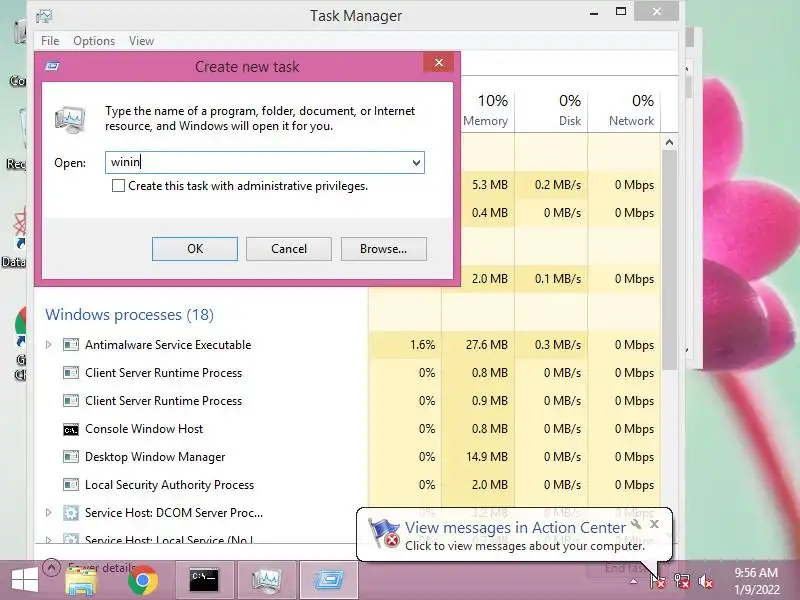
Task: Switch to Command Prompt taskbar icon
Action: pos(204,581)
